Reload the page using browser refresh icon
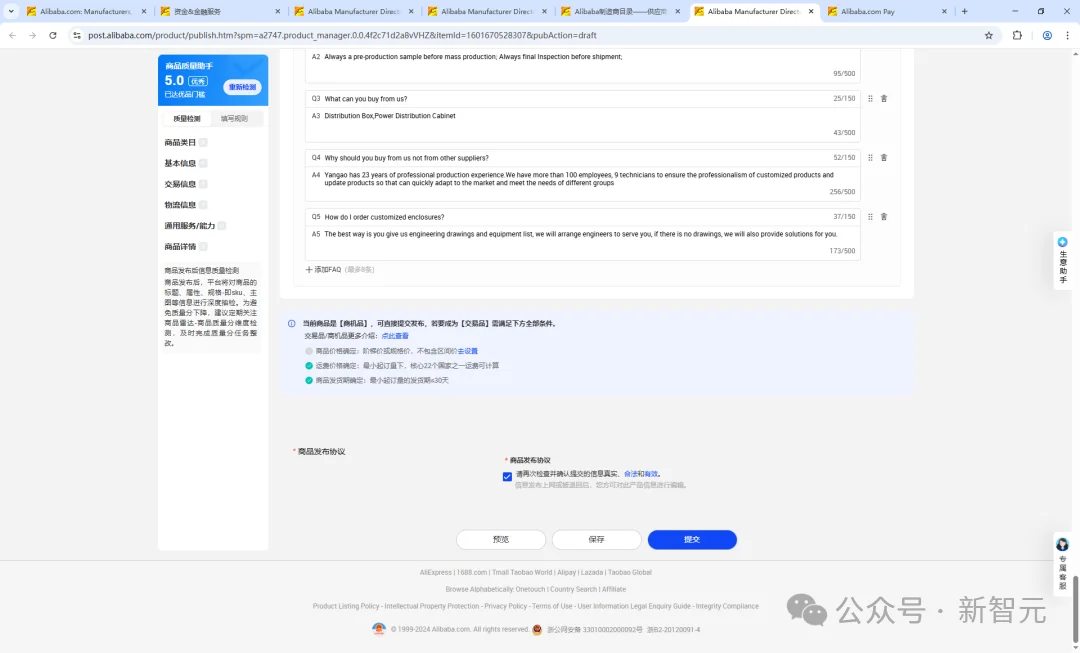The width and height of the screenshot is (1080, 653). [53, 35]
